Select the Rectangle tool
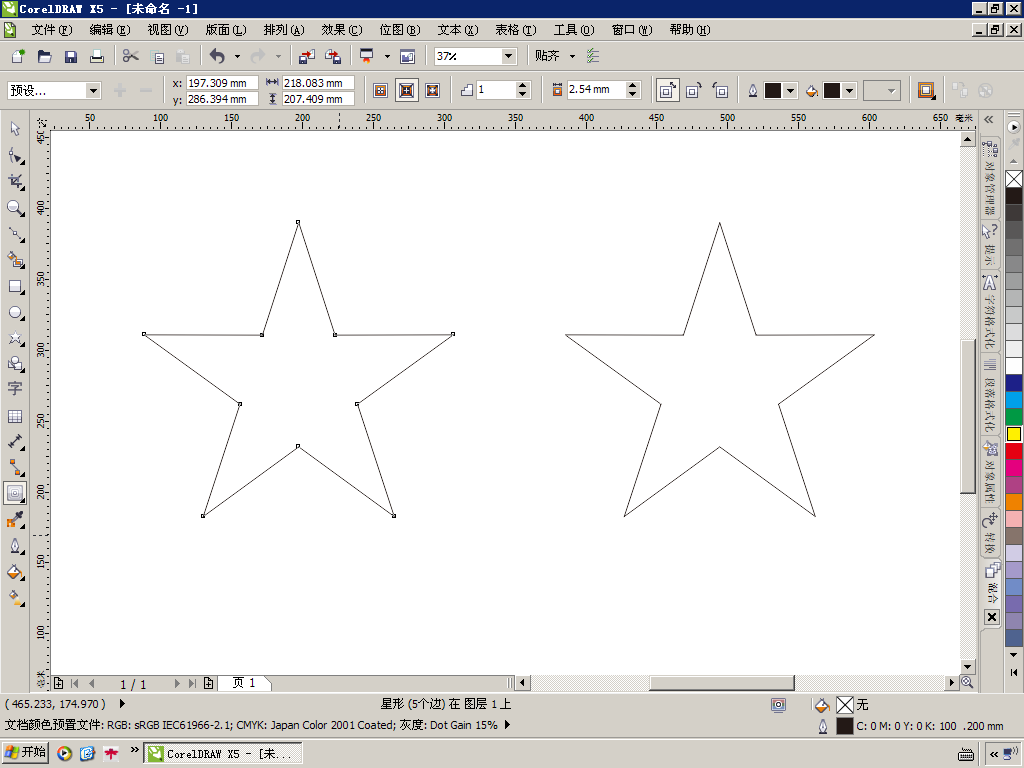The height and width of the screenshot is (768, 1024). pyautogui.click(x=15, y=286)
